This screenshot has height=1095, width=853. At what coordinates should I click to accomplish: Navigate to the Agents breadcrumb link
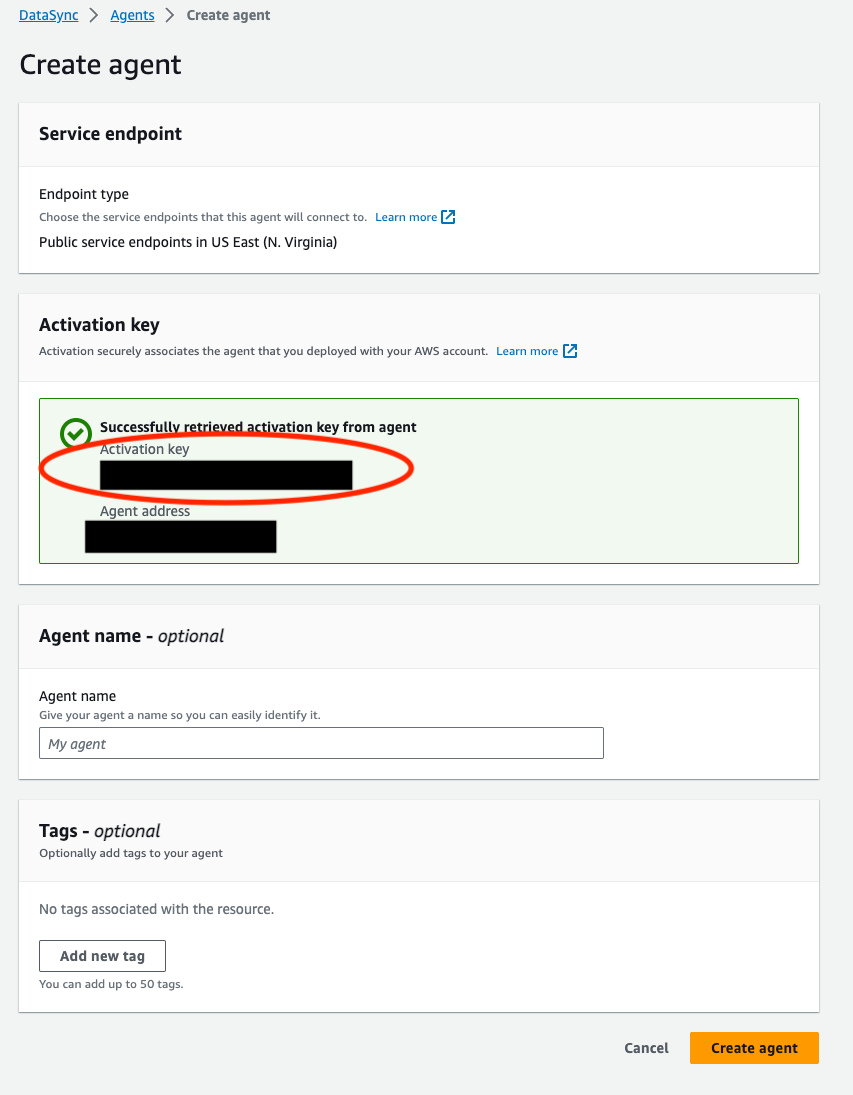pyautogui.click(x=132, y=15)
